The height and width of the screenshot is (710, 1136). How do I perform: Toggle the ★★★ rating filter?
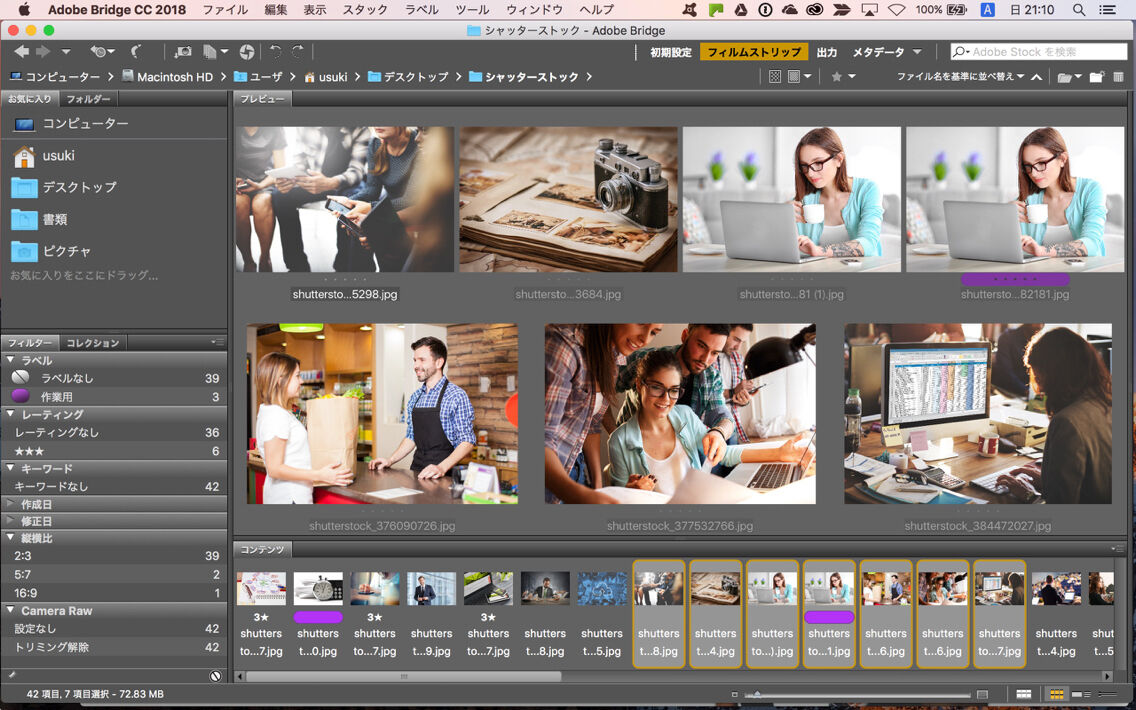30,451
